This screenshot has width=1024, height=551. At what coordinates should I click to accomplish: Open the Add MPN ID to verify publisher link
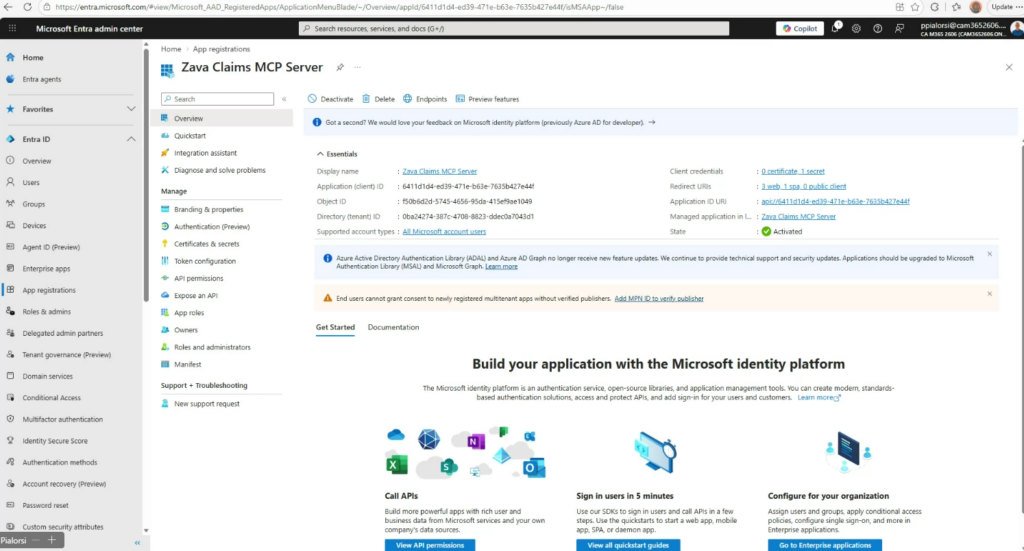(x=658, y=298)
